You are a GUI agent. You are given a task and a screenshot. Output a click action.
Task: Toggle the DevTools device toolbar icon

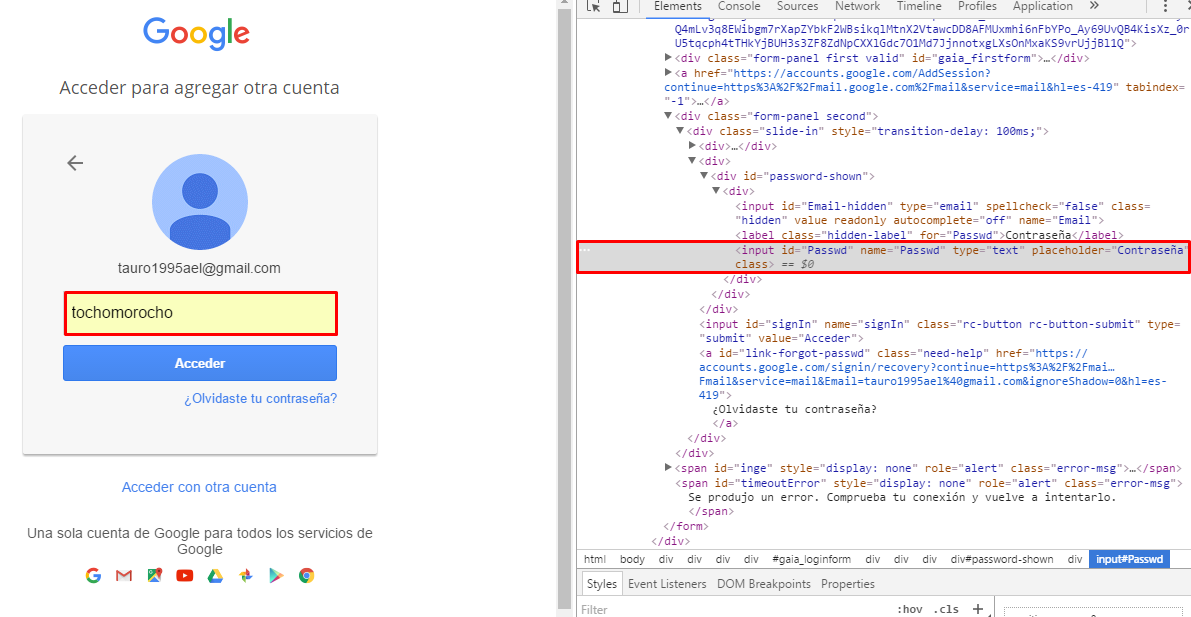[x=621, y=6]
